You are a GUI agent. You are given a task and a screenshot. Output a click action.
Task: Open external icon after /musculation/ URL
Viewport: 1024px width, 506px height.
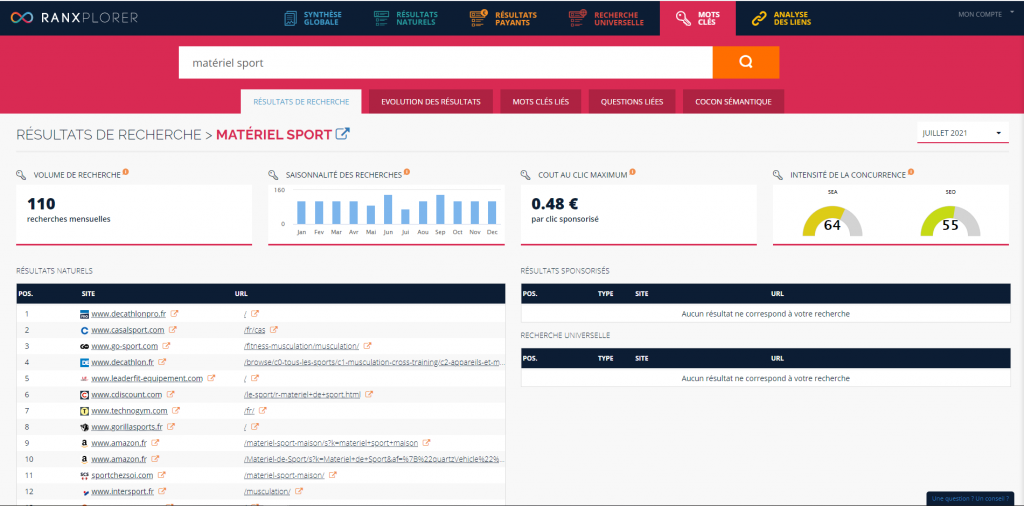pos(298,491)
